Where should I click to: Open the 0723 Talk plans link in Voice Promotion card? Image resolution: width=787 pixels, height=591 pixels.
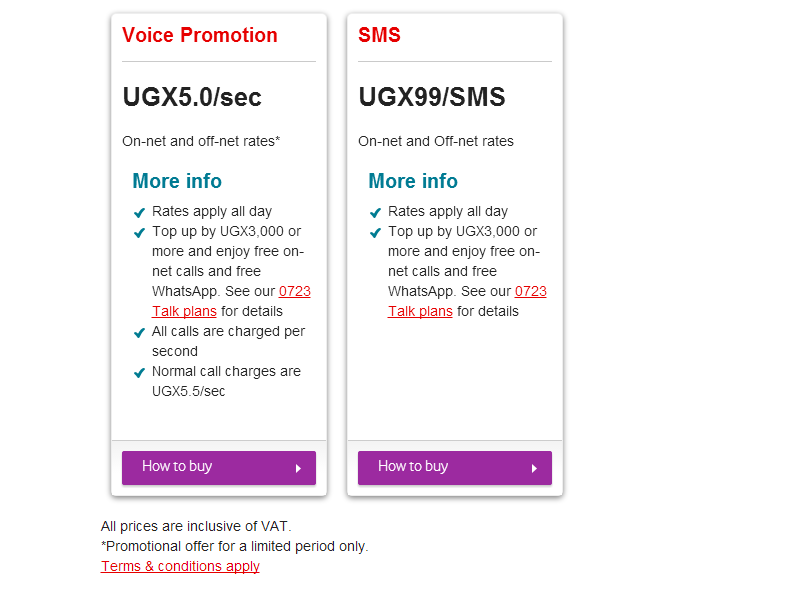(185, 311)
